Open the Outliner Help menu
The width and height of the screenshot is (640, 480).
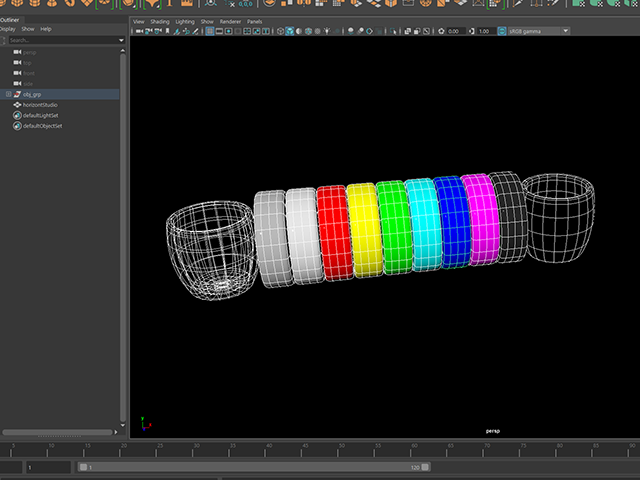pos(46,29)
